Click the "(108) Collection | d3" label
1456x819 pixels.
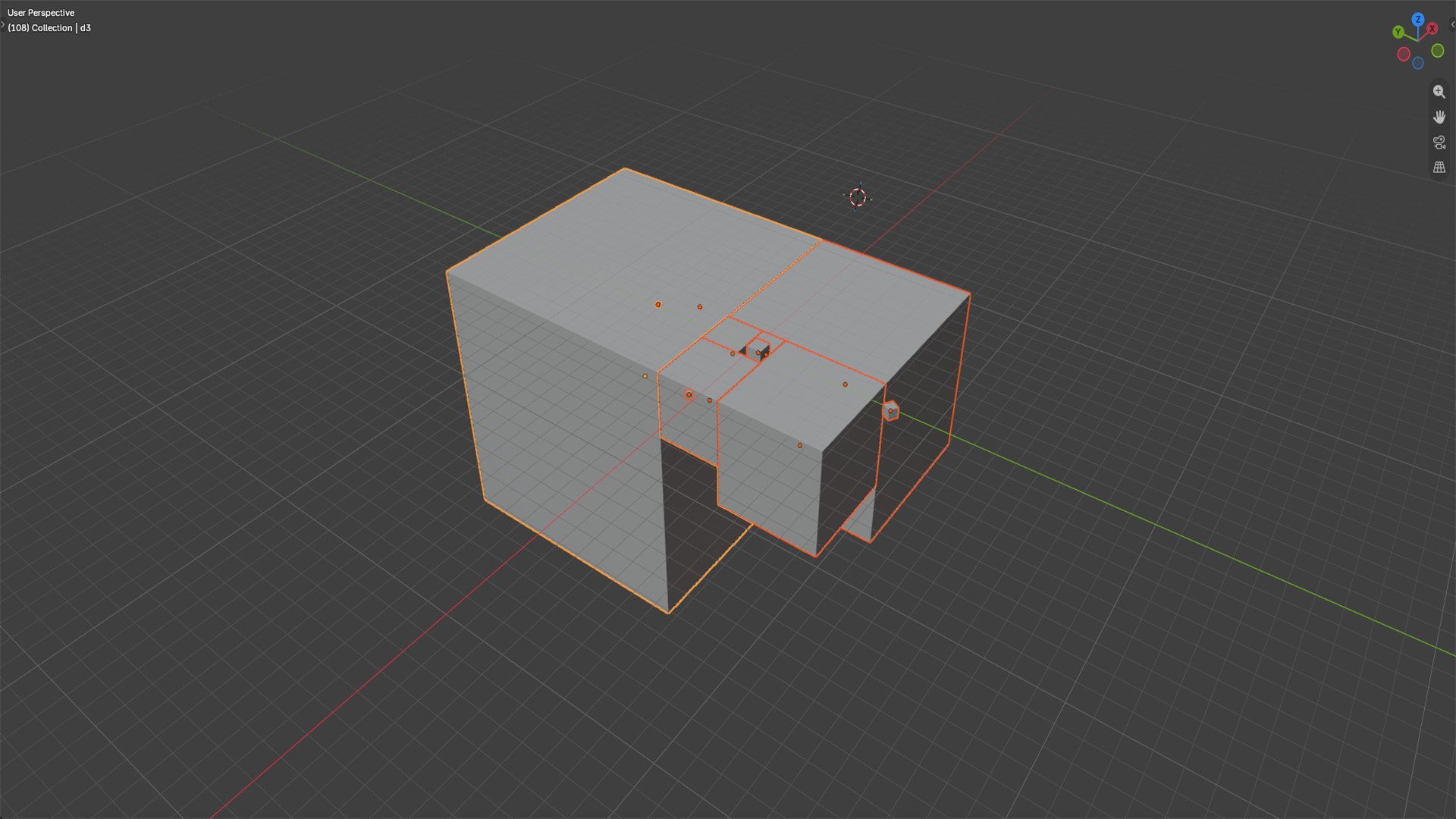point(49,28)
